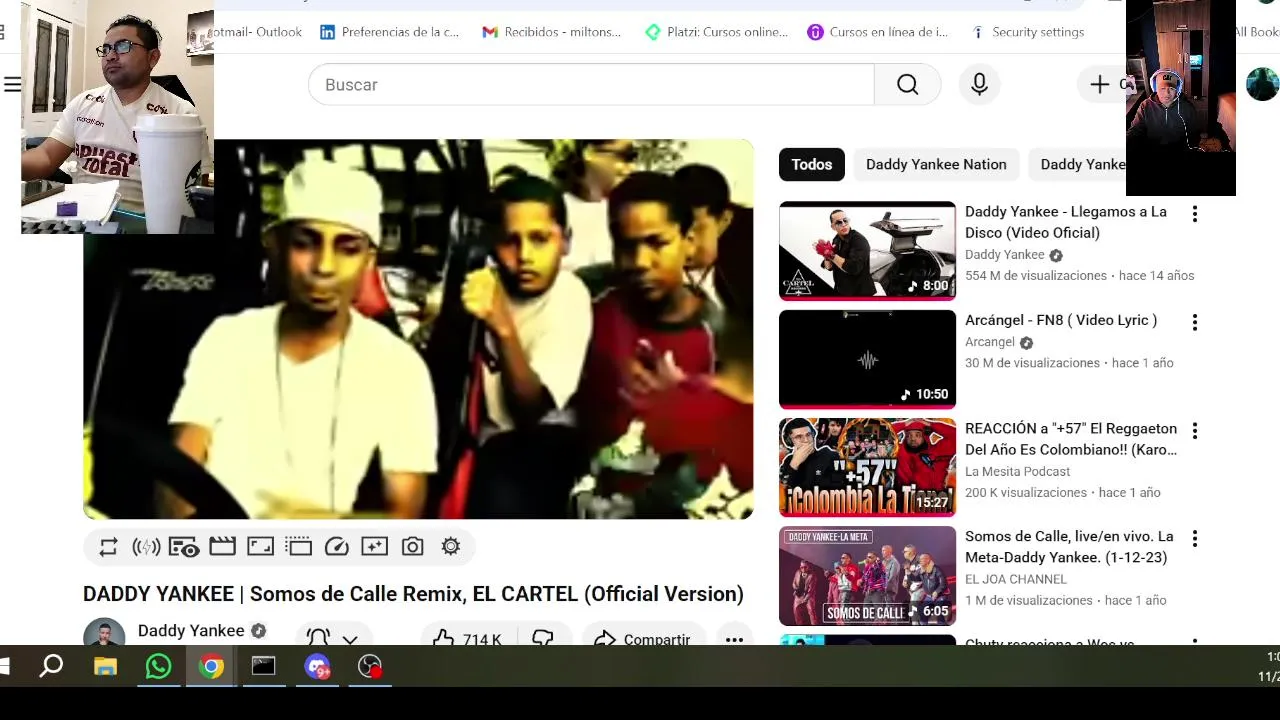Open Windows taskbar search

pos(51,666)
